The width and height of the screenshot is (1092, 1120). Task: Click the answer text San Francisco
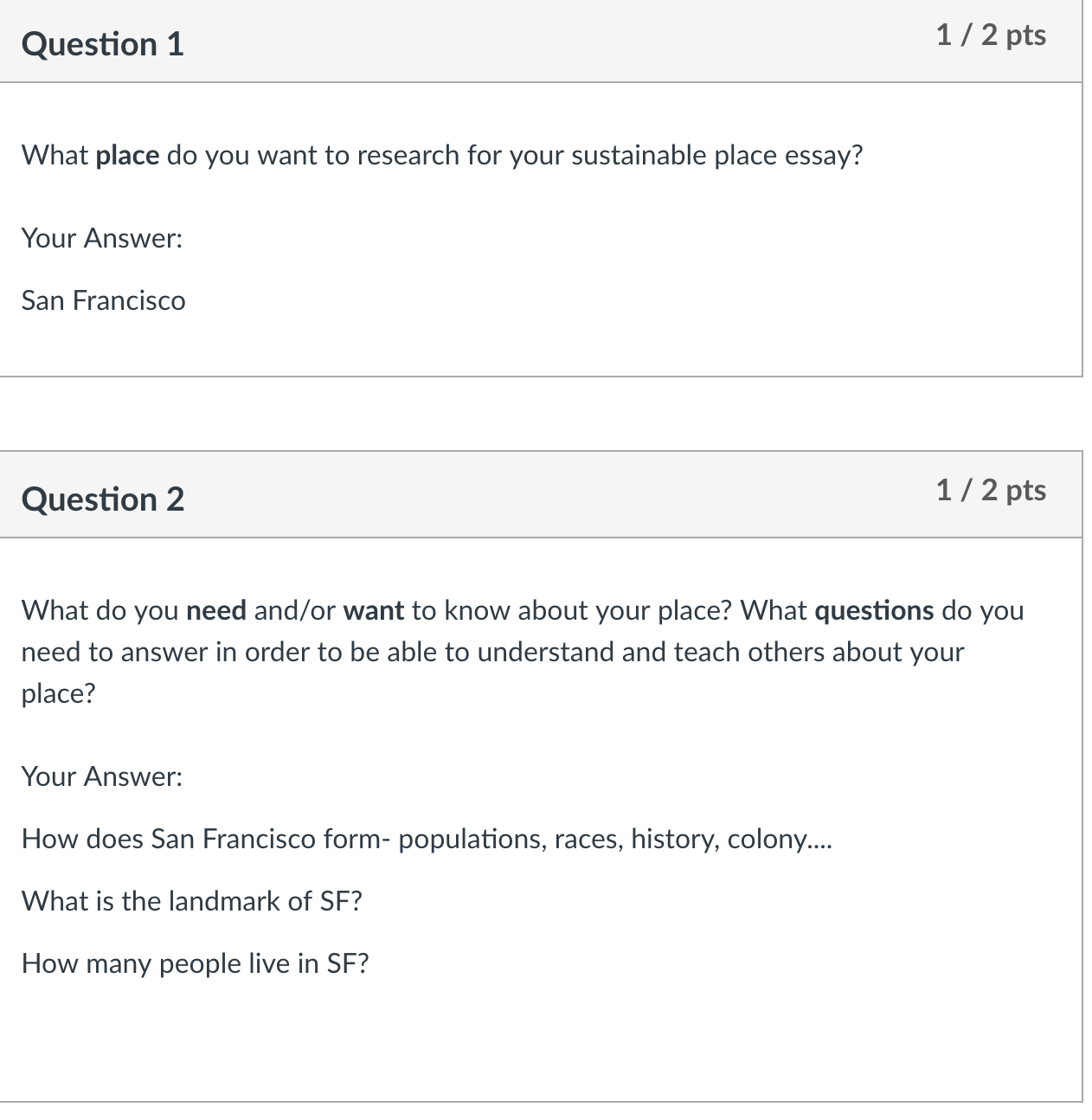pyautogui.click(x=104, y=300)
